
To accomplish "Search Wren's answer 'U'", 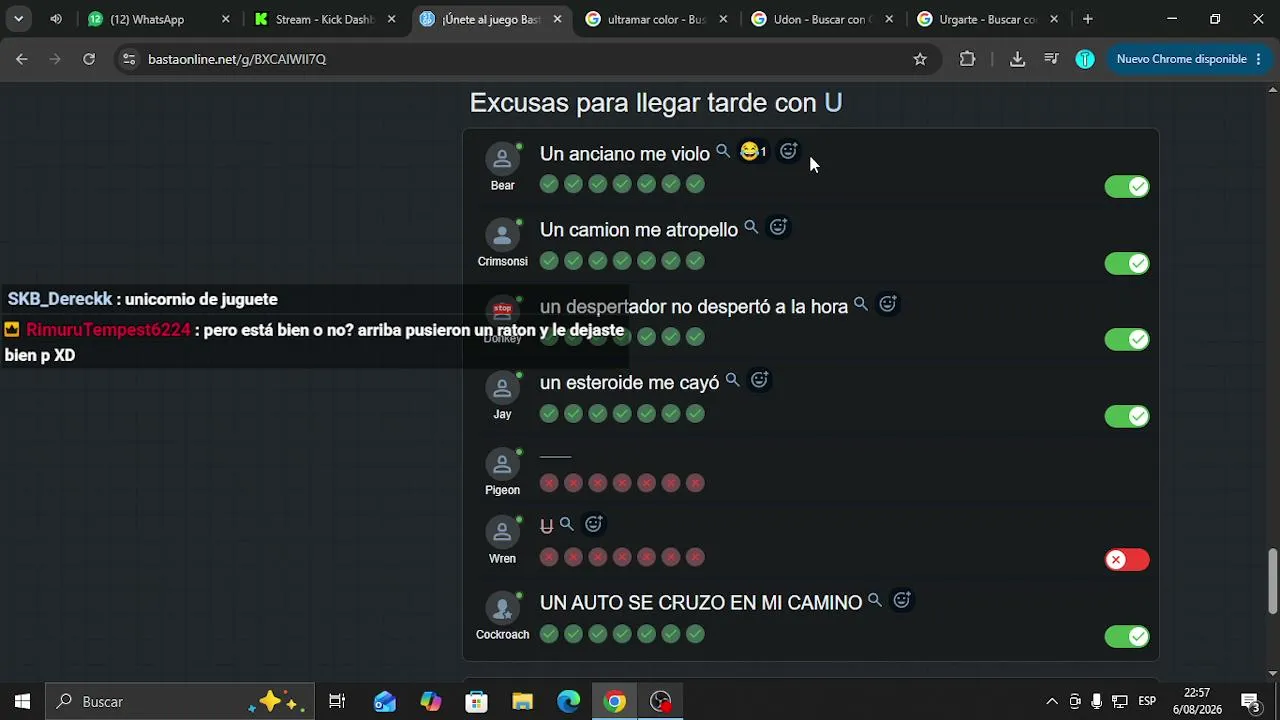I will pos(566,524).
